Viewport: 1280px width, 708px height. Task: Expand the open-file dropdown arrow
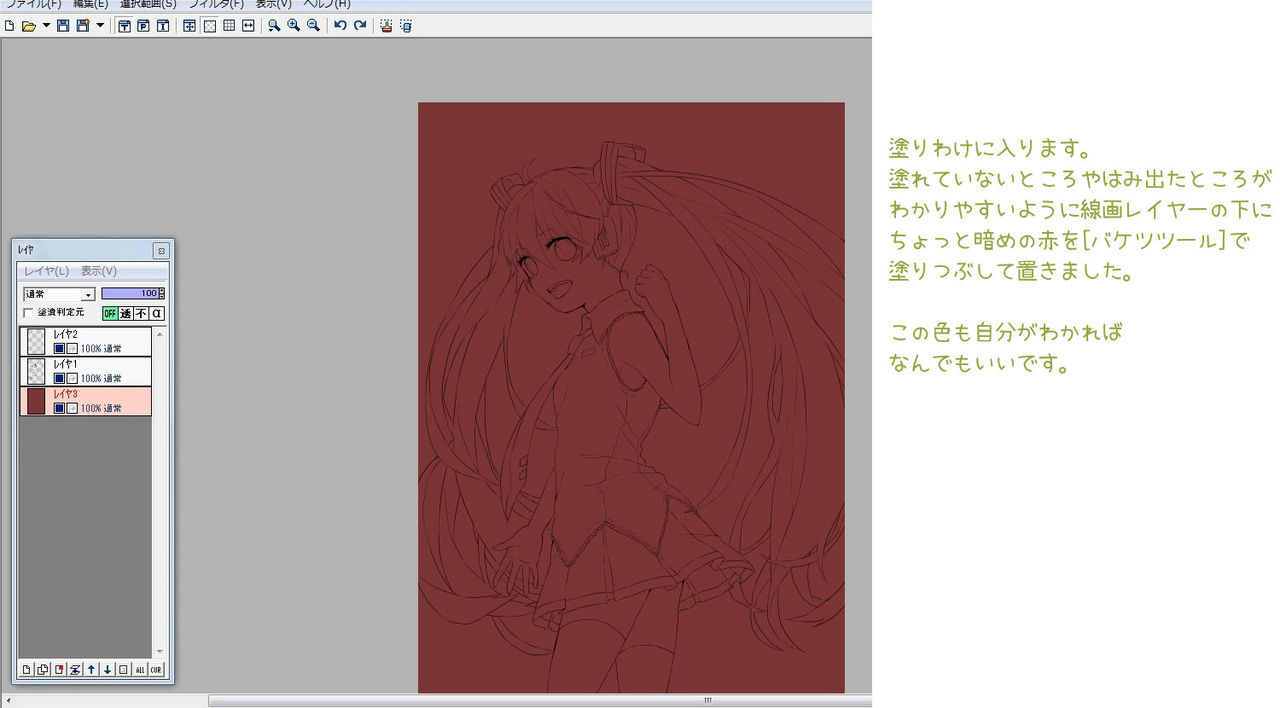pos(46,26)
